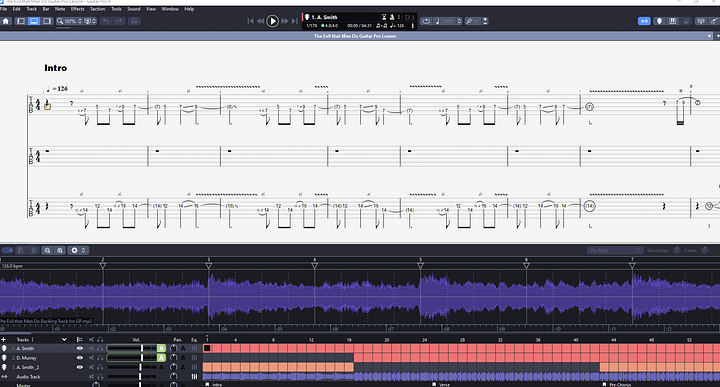
Task: Open the Section menu
Action: click(97, 9)
